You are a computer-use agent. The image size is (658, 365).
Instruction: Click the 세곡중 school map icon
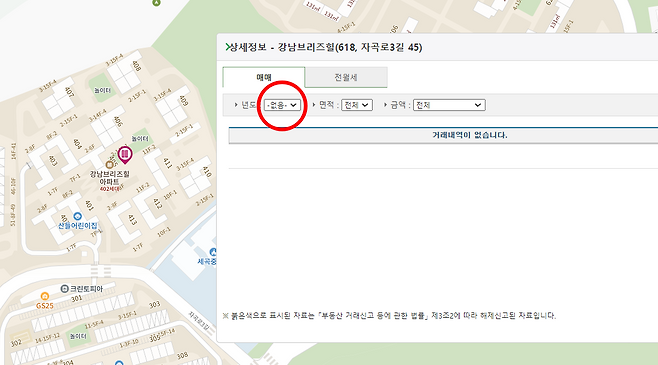213,252
